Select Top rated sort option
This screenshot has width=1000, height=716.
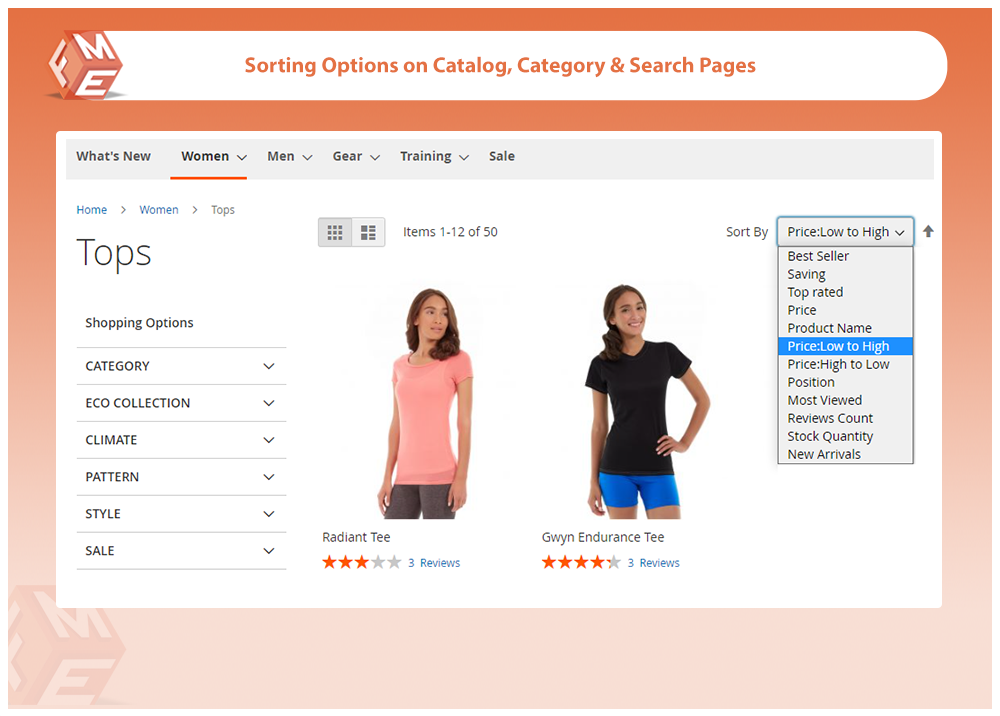(x=846, y=292)
